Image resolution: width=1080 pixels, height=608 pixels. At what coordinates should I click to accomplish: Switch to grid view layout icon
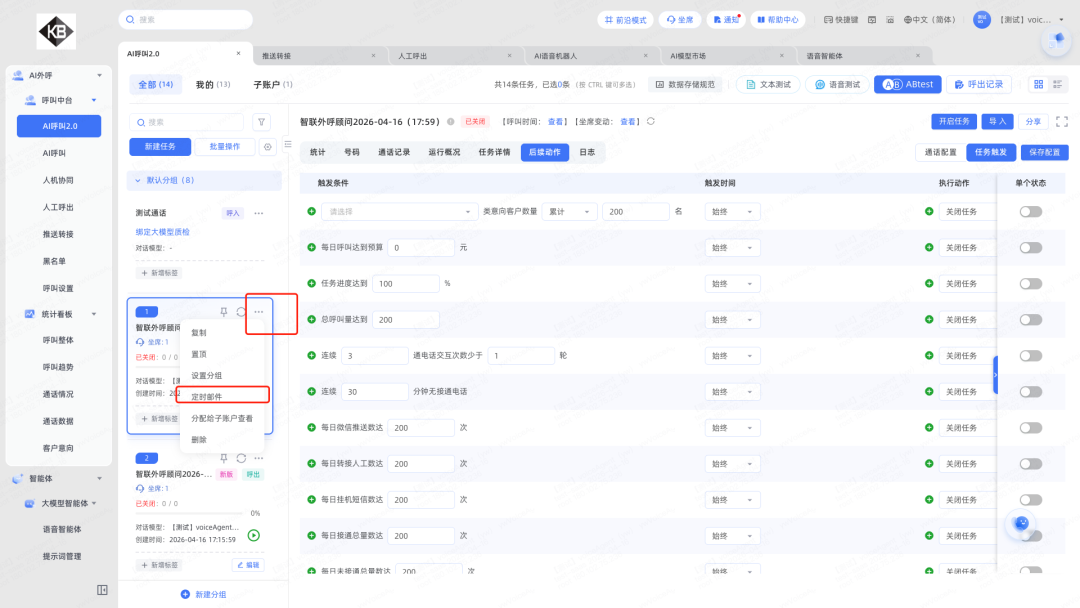[1038, 85]
